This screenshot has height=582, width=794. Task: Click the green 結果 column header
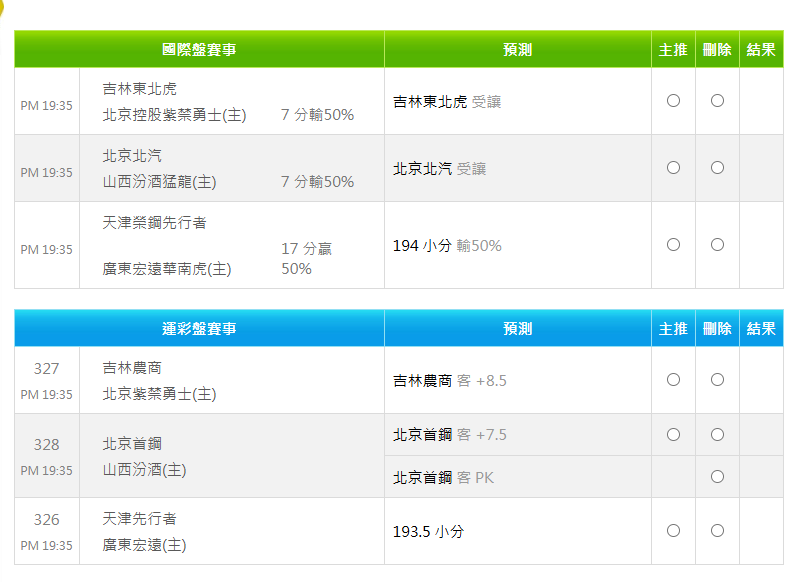click(761, 49)
